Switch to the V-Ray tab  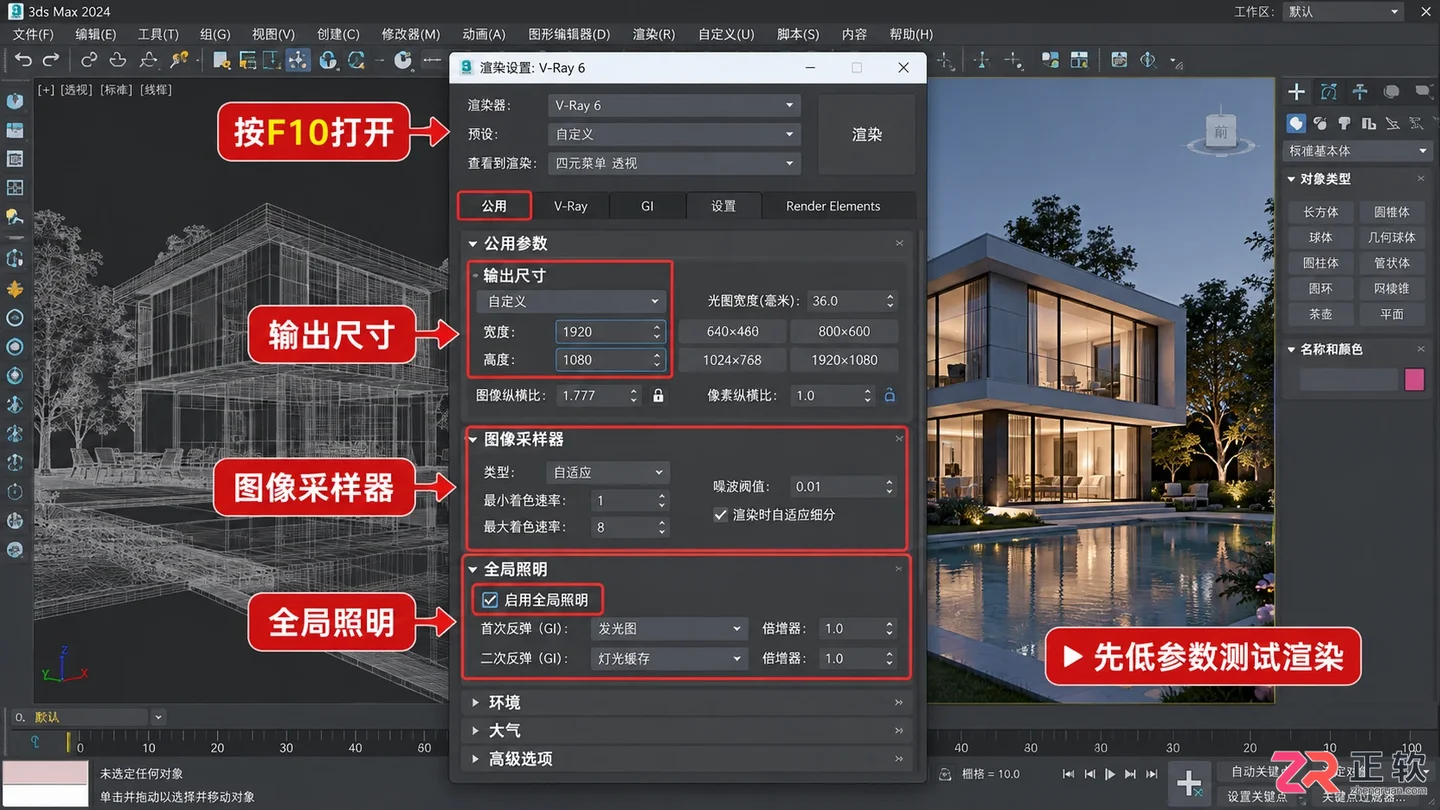[571, 206]
